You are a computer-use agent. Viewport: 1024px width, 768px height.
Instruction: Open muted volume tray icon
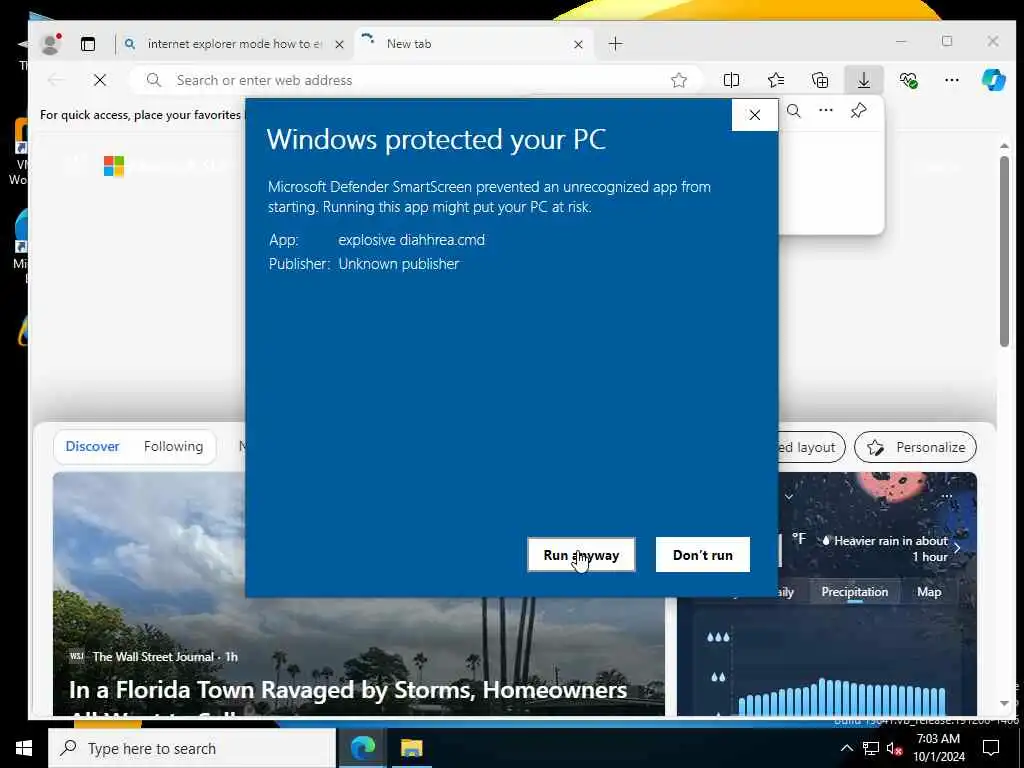(x=893, y=748)
